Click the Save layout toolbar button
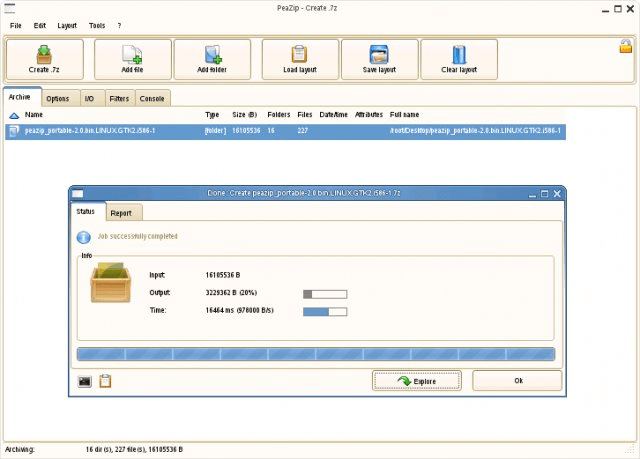Image resolution: width=640 pixels, height=459 pixels. (x=380, y=60)
